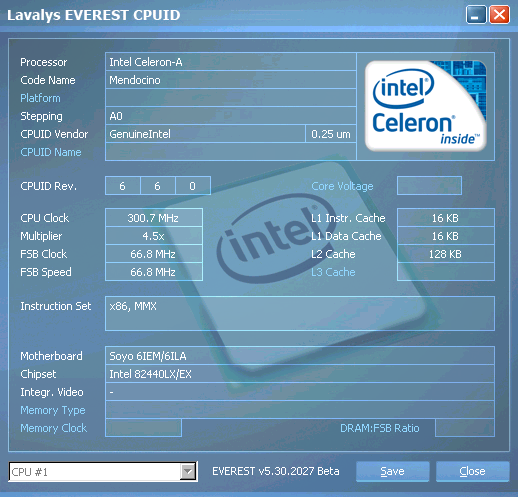Click the Processor label
Viewport: 518px width, 497px height.
coord(44,62)
